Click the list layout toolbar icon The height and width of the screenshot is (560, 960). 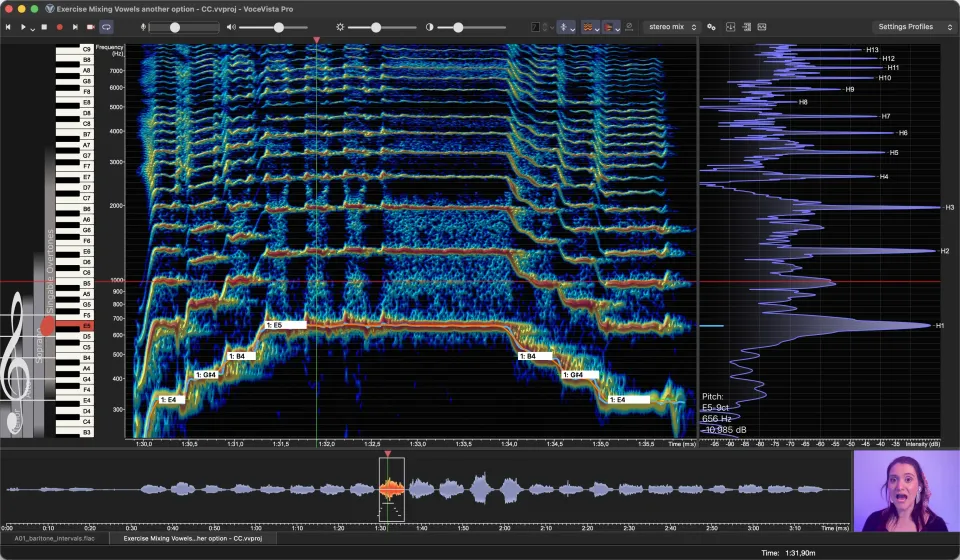(x=747, y=27)
